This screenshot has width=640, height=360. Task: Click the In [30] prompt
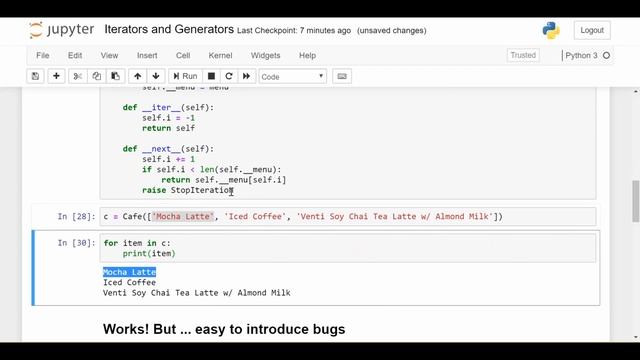click(x=76, y=243)
